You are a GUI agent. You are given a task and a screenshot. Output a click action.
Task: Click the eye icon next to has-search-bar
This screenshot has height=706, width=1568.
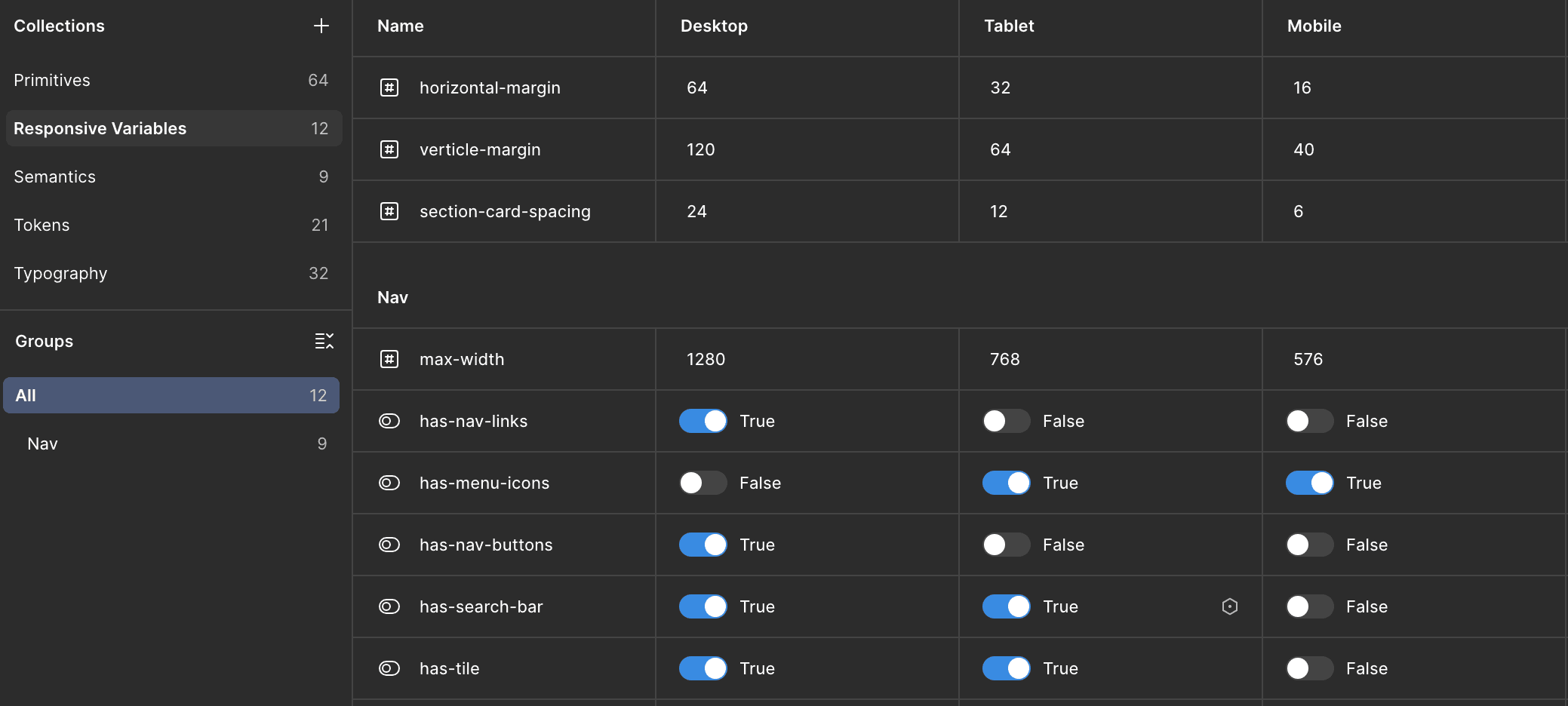click(389, 606)
